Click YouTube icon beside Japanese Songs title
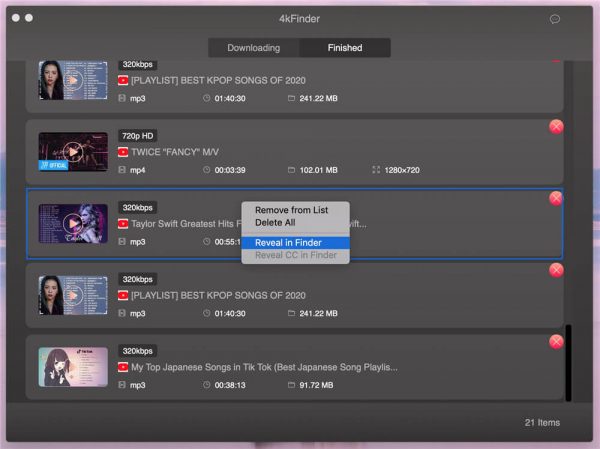 pos(123,367)
